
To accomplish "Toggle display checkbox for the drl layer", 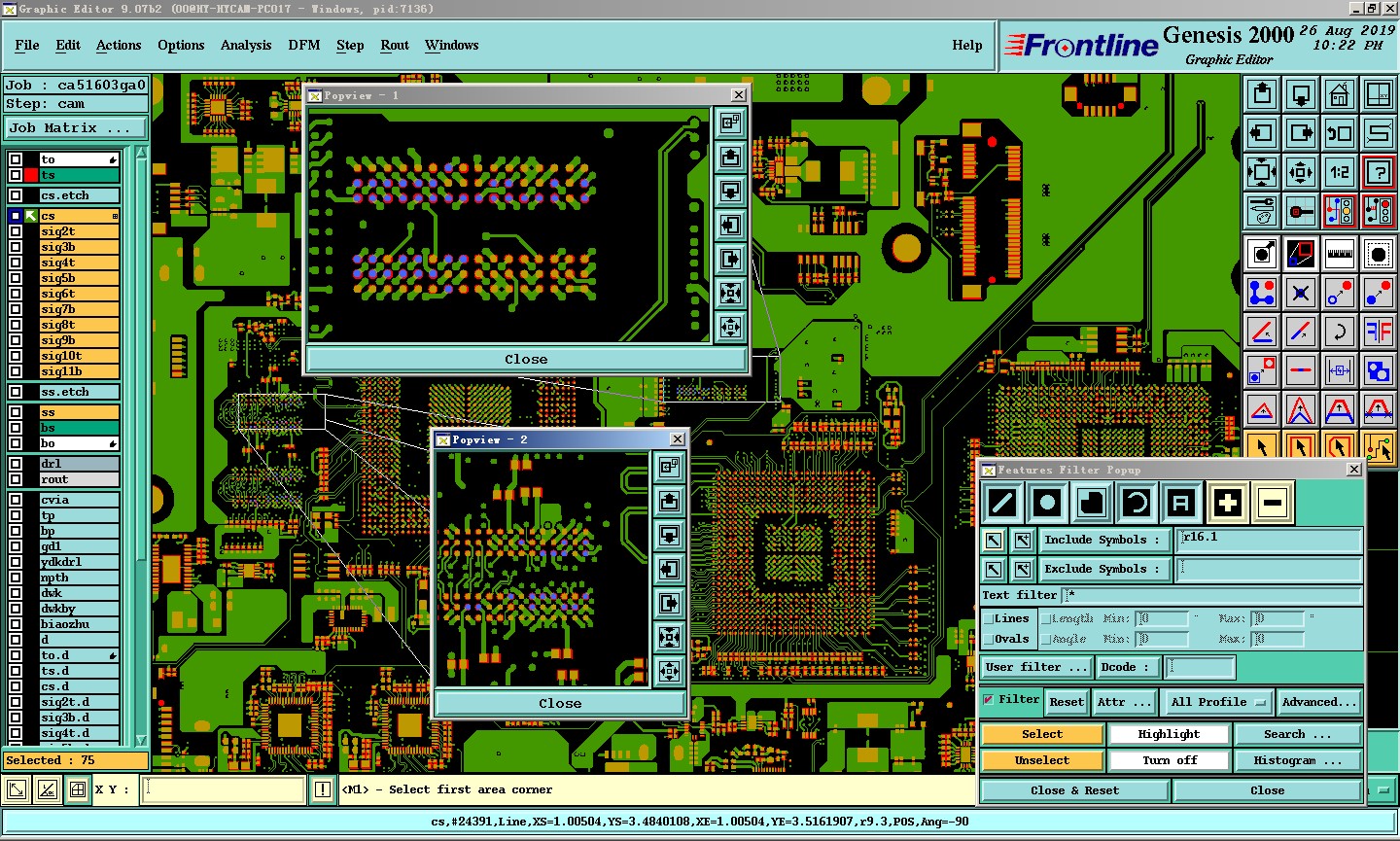I will (16, 464).
